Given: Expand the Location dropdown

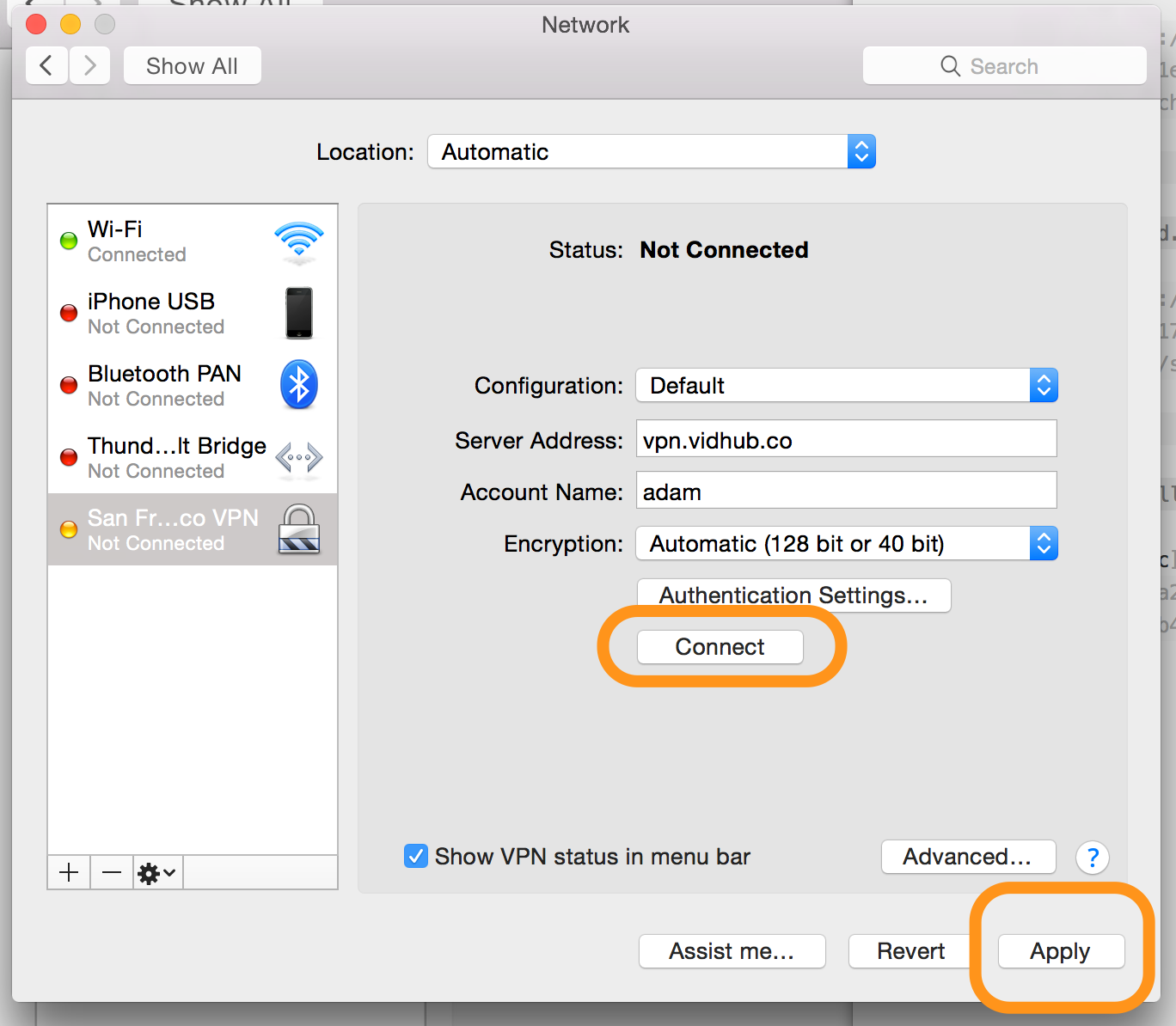Looking at the screenshot, I should click(651, 152).
